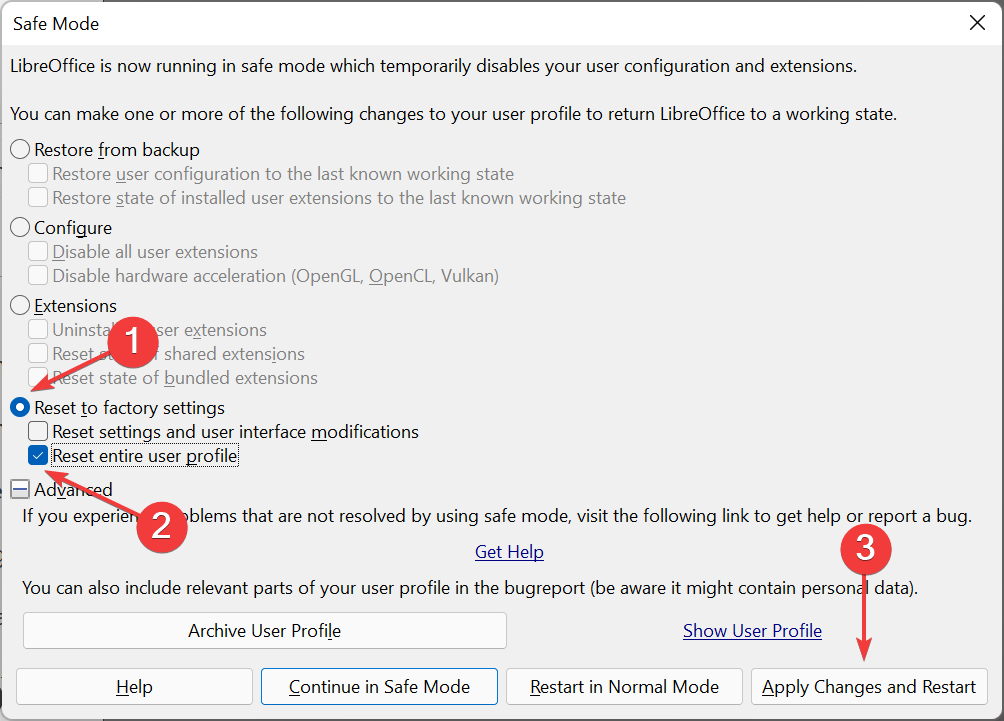Screen dimensions: 1004x721
Task: Close the Safe Mode dialog window
Action: click(x=977, y=24)
